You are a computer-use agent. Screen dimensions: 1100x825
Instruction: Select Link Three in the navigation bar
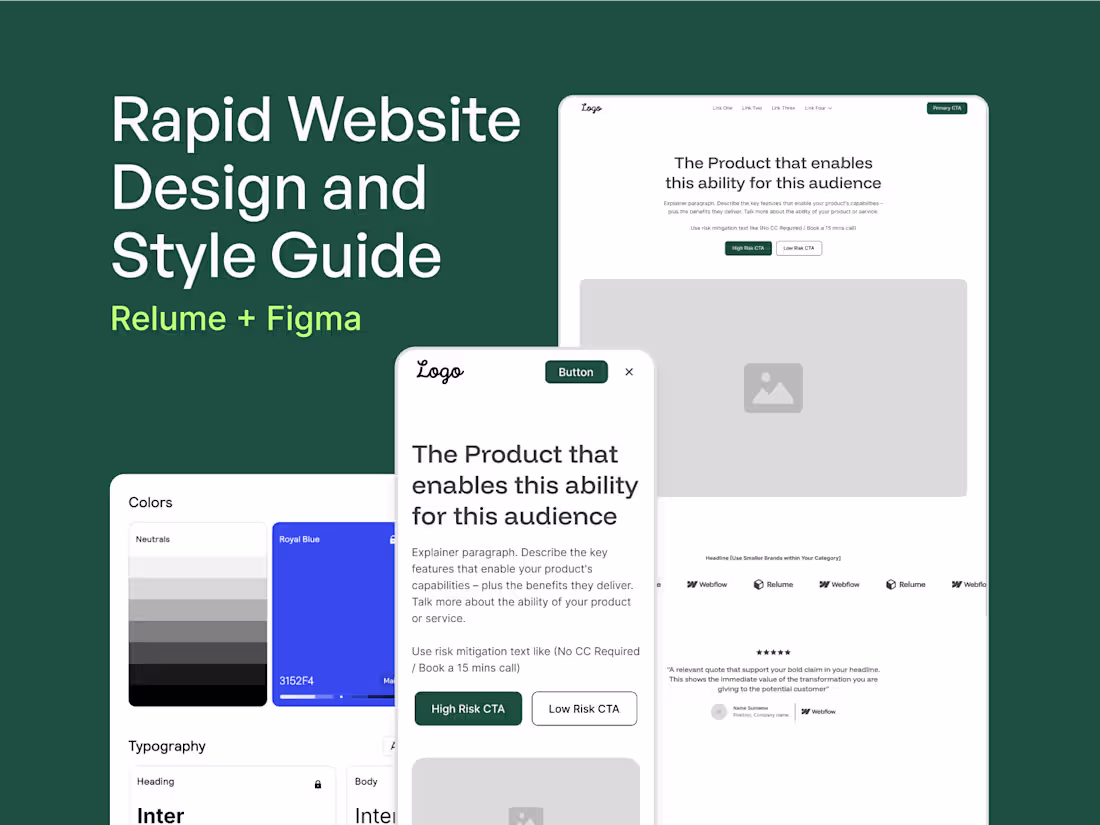click(783, 108)
